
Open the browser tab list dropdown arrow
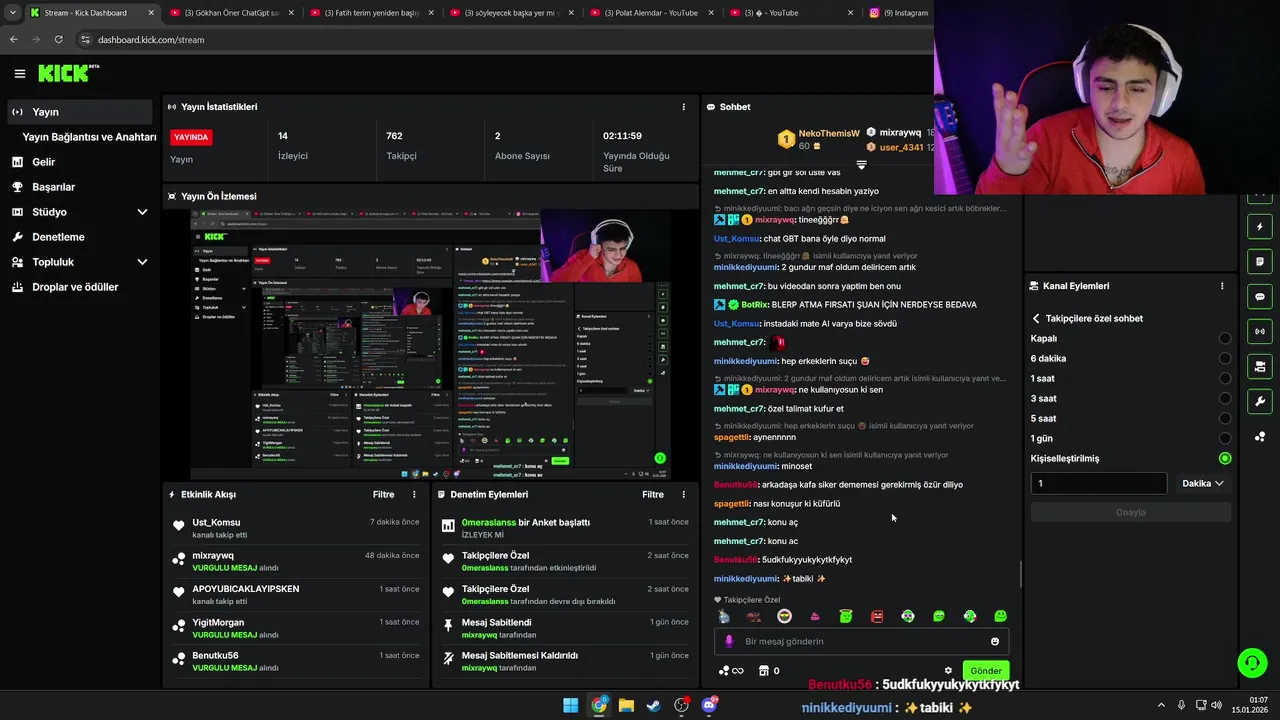tap(12, 13)
